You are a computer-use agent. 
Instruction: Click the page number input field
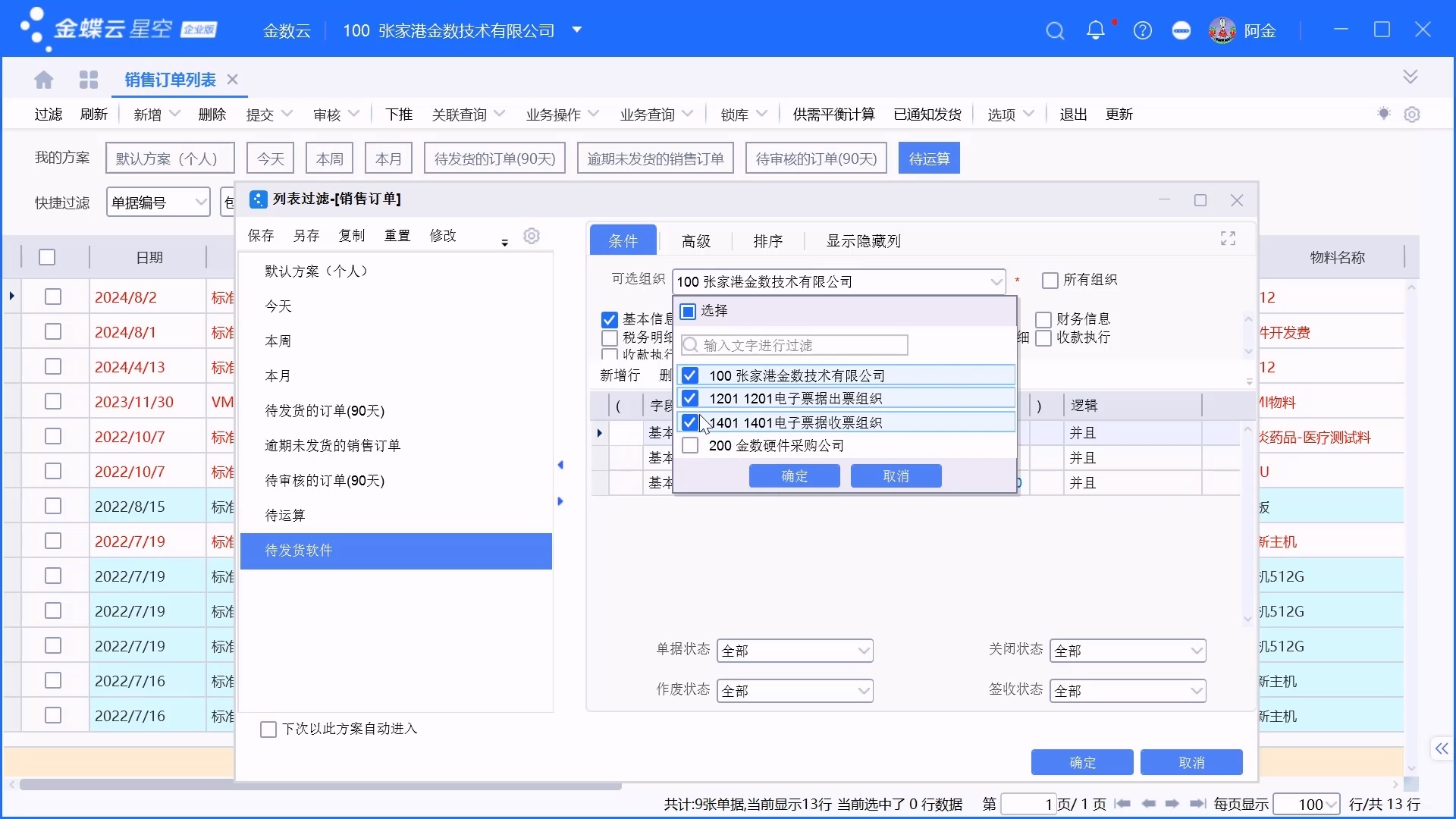pos(1028,805)
